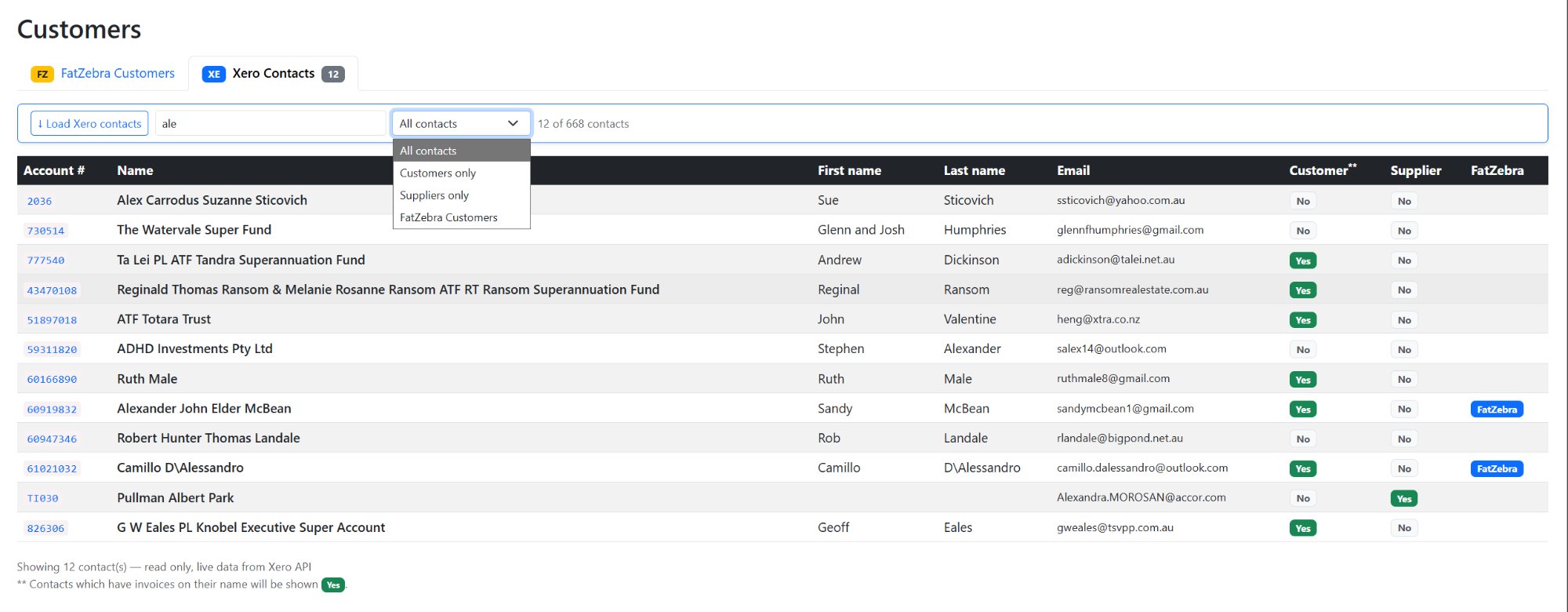Image resolution: width=1568 pixels, height=612 pixels.
Task: Click email camillo.dalessandro@outlook.com
Action: tap(1142, 468)
